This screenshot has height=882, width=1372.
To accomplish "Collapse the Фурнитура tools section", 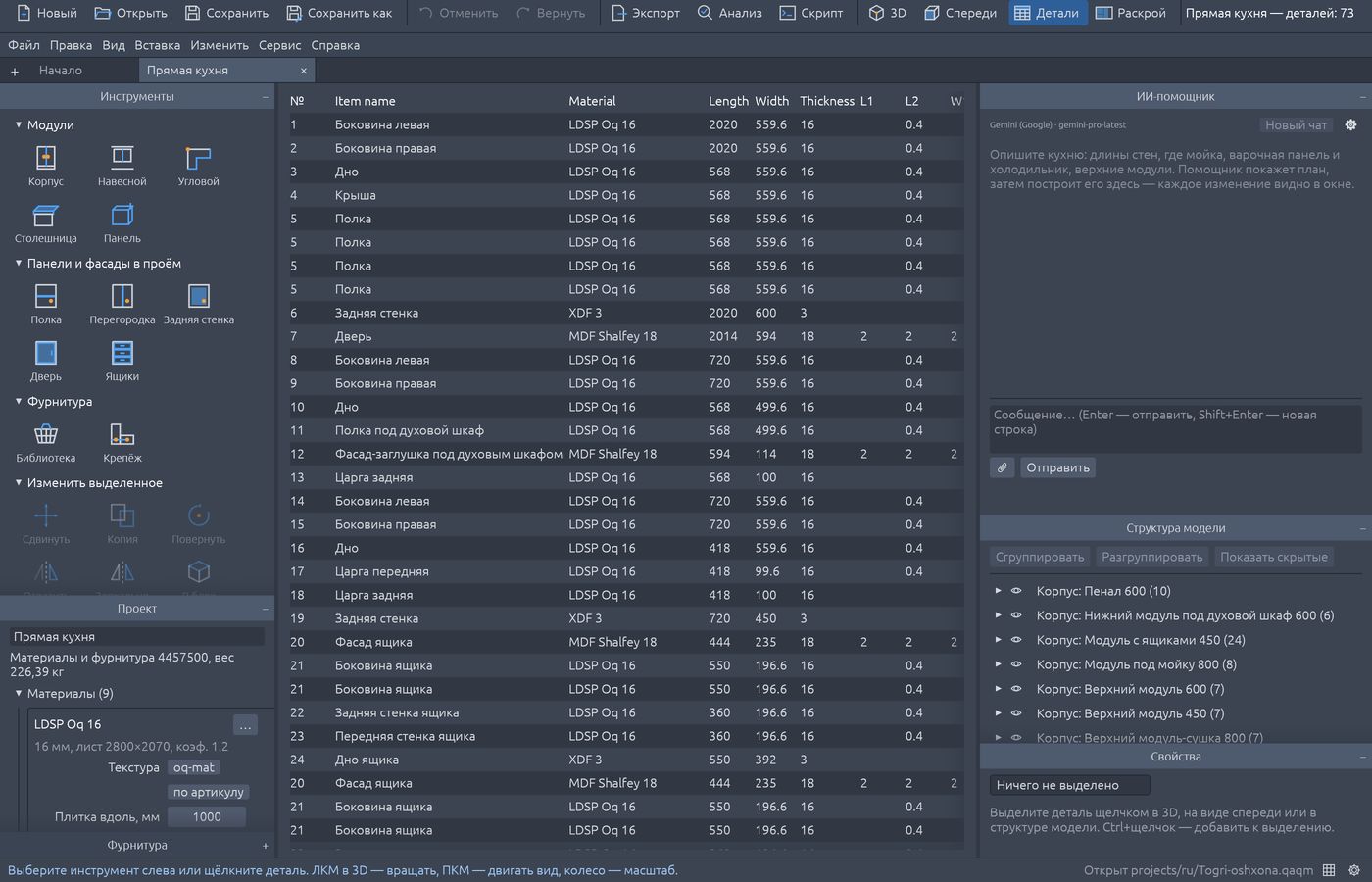I will click(19, 402).
